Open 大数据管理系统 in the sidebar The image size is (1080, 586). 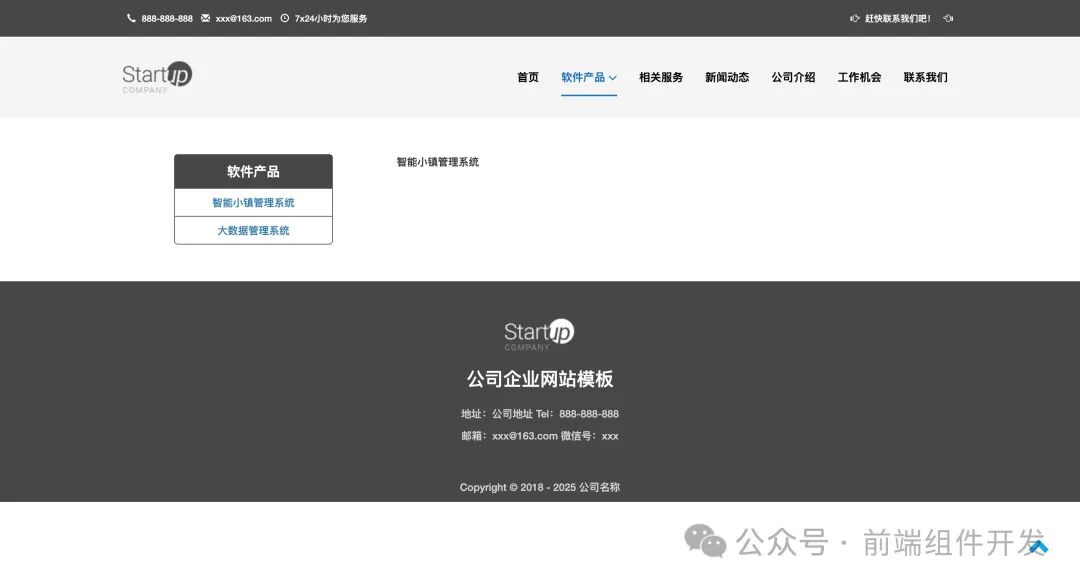click(x=253, y=230)
